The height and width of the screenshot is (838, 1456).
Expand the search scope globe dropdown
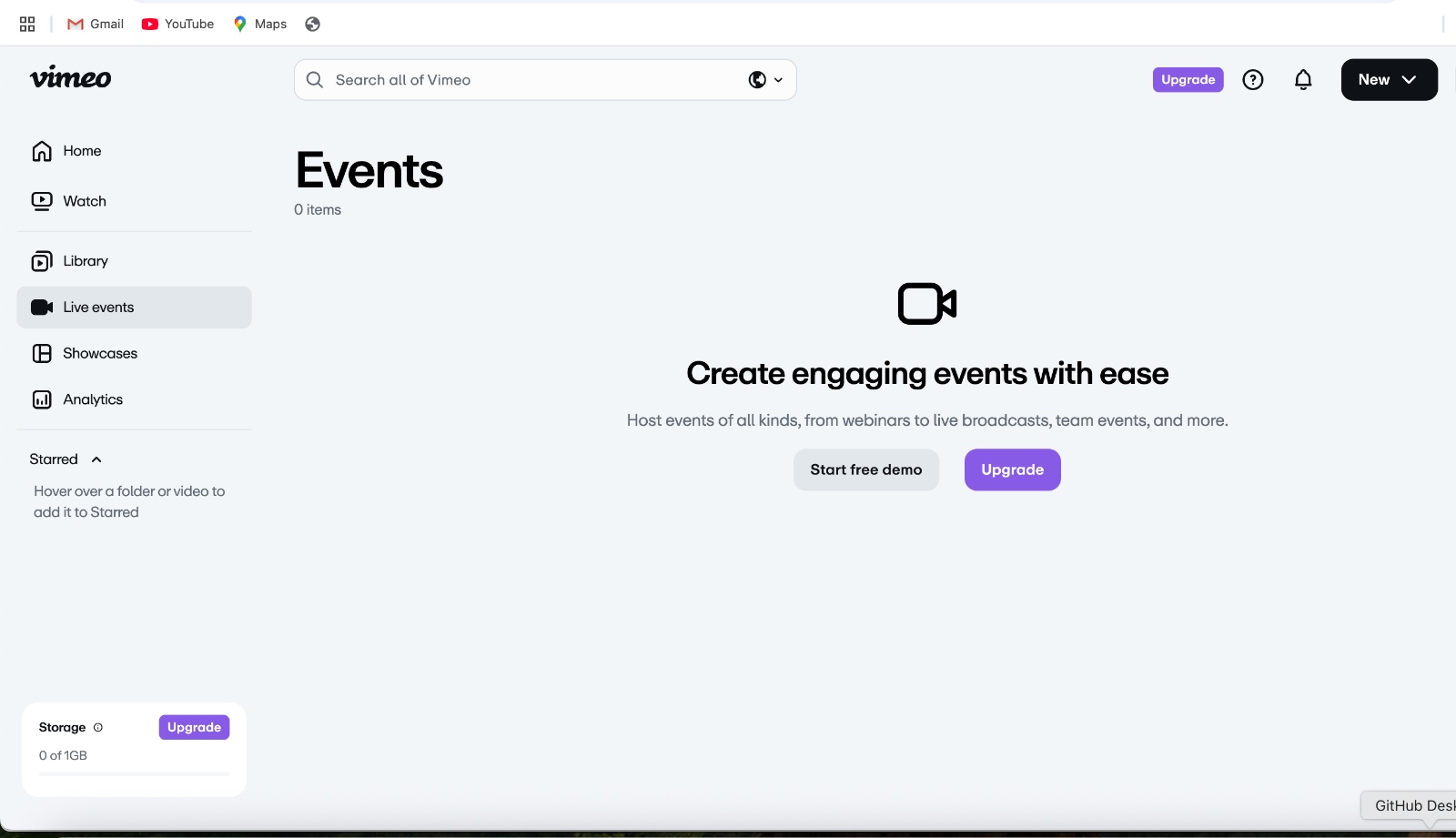pos(765,80)
